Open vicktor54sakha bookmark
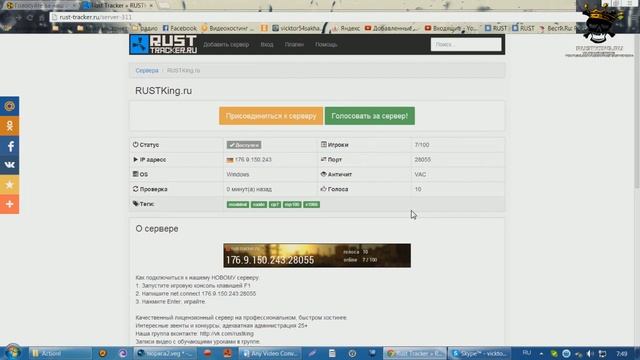 (296, 28)
